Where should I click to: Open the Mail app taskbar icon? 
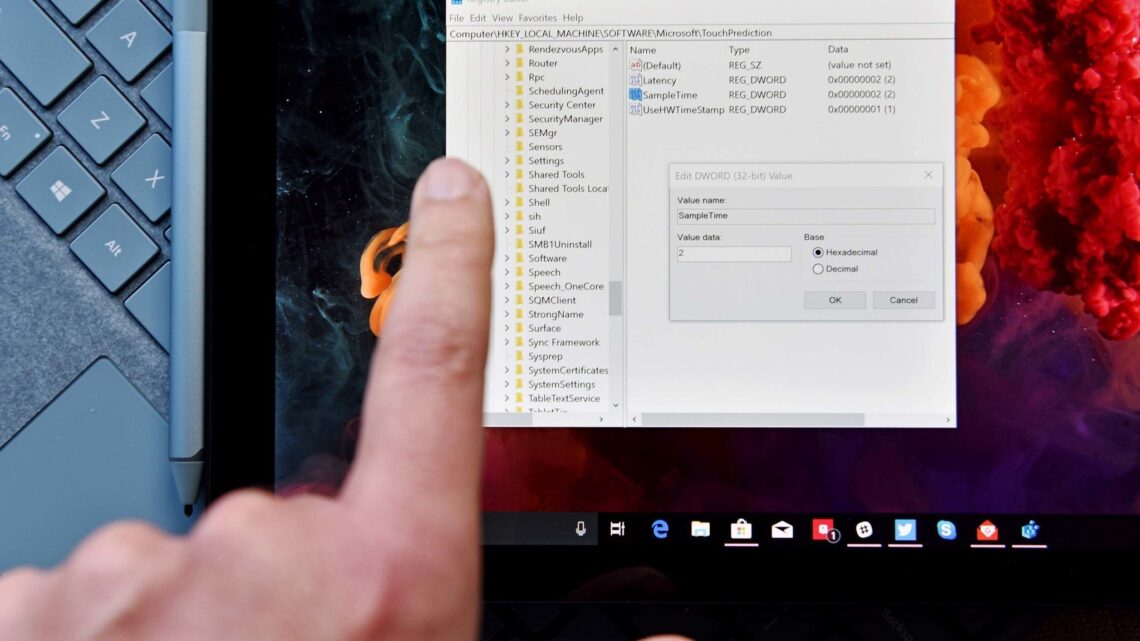tap(782, 530)
